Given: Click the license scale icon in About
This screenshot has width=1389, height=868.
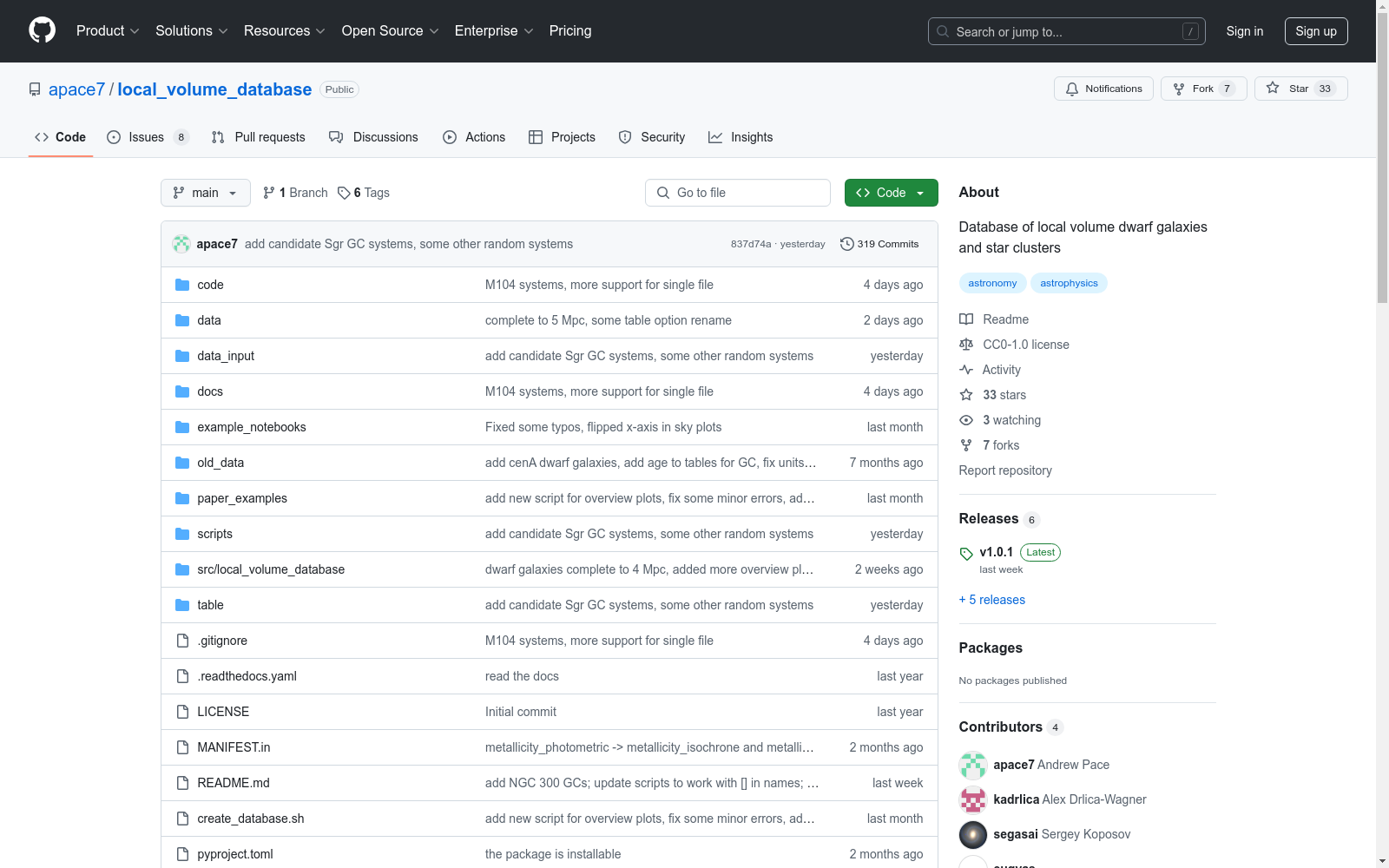Looking at the screenshot, I should pyautogui.click(x=966, y=345).
